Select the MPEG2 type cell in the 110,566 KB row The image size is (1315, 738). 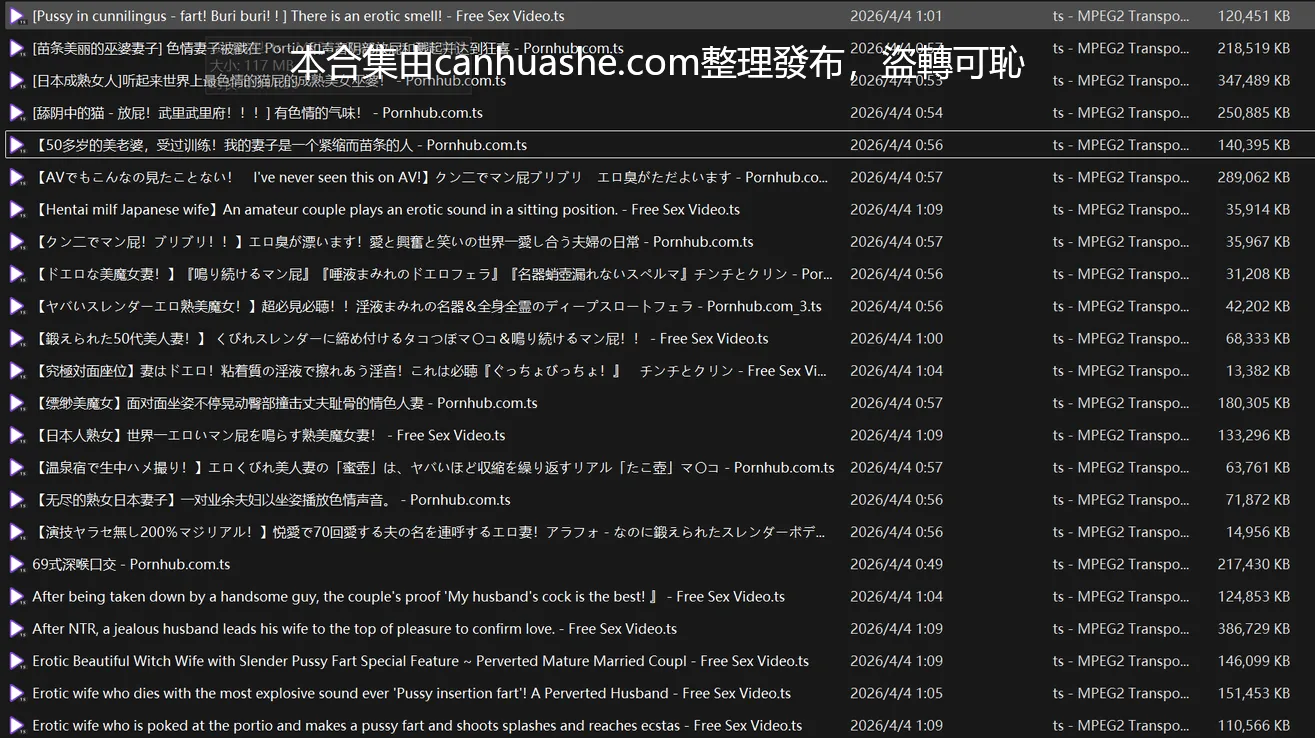point(1121,726)
